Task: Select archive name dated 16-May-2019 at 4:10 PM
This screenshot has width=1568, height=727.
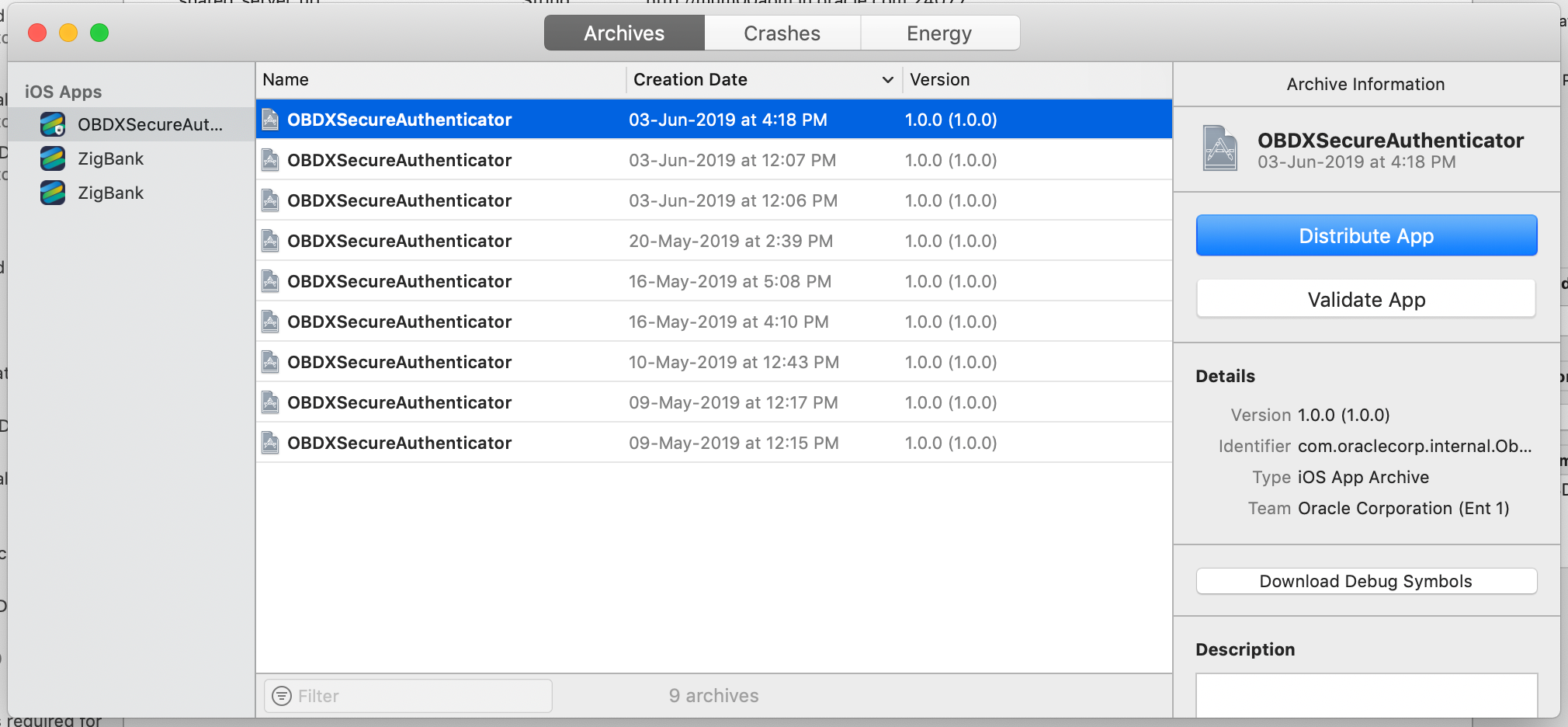Action: [399, 322]
